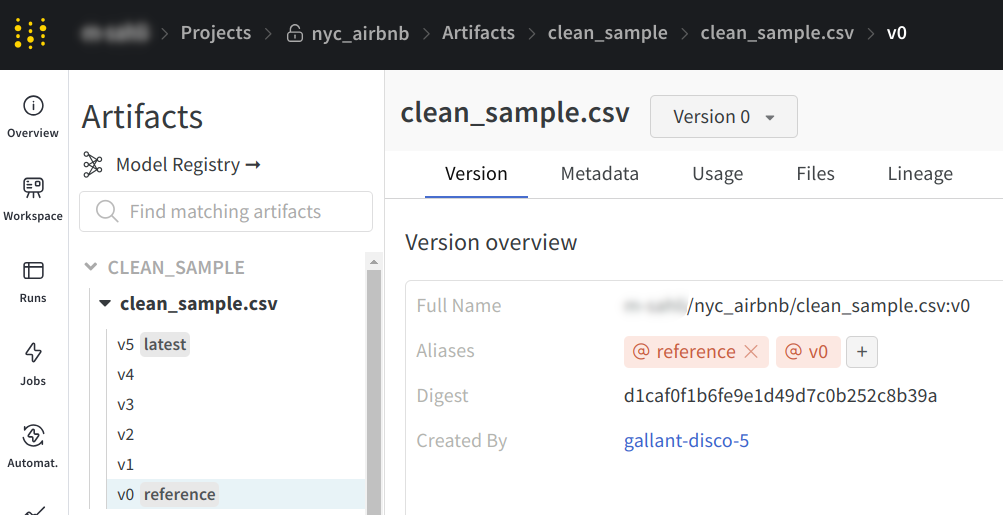Viewport: 1003px width, 515px height.
Task: Click the Model Registry graph icon
Action: coord(93,165)
